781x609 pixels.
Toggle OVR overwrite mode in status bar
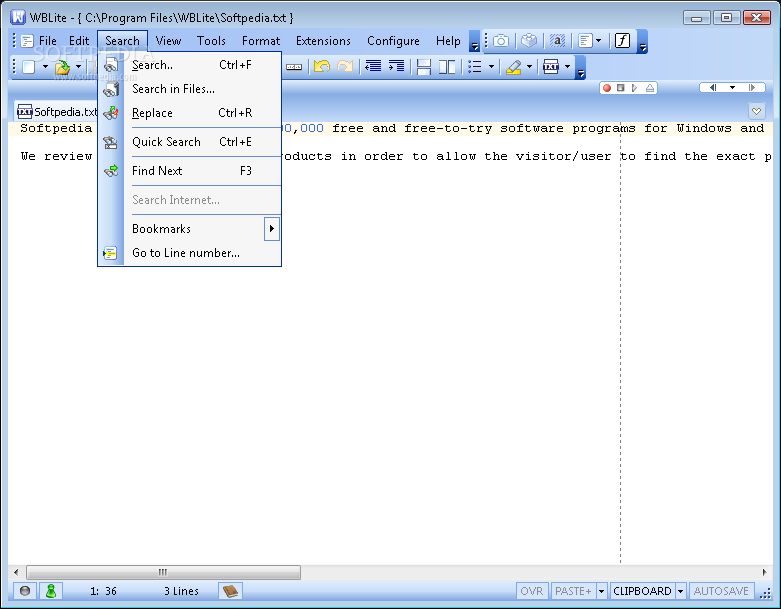pyautogui.click(x=532, y=591)
